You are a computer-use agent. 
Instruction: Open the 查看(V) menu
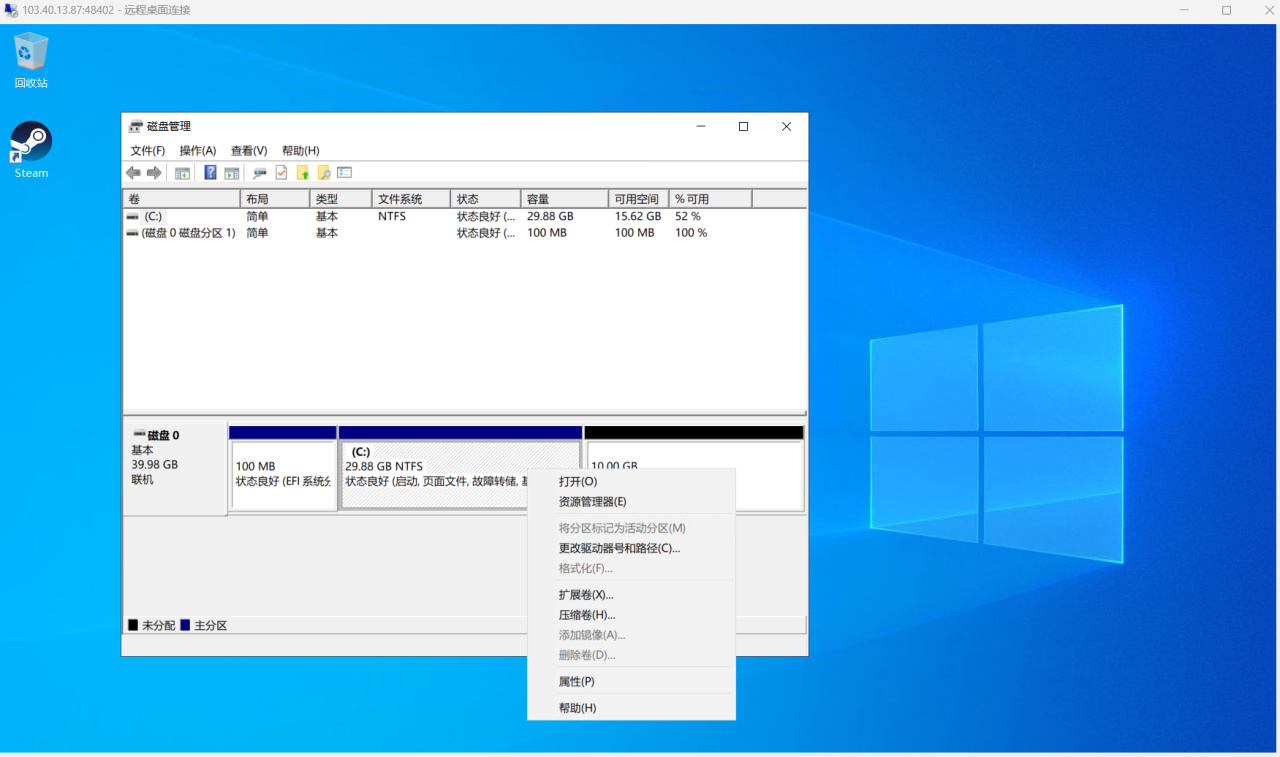(x=248, y=151)
